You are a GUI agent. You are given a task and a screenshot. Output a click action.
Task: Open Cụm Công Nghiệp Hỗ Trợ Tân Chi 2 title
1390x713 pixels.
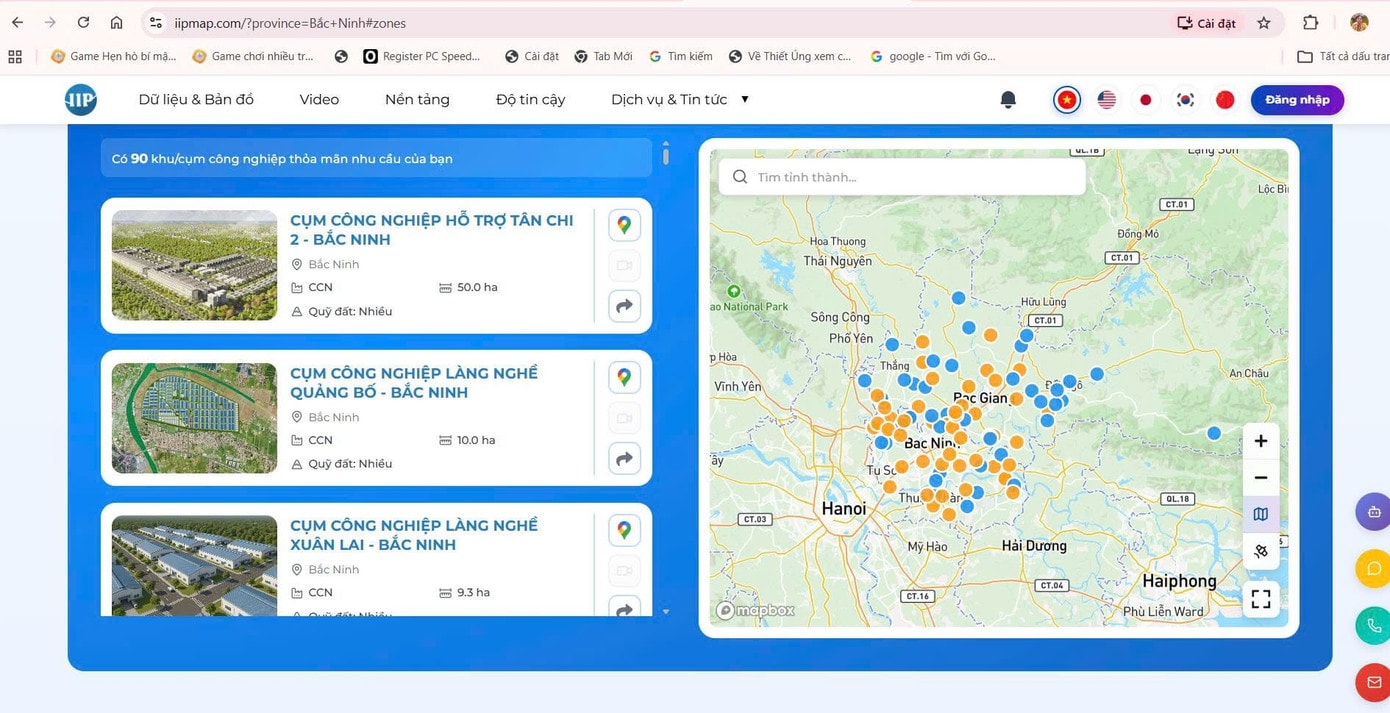[x=432, y=230]
